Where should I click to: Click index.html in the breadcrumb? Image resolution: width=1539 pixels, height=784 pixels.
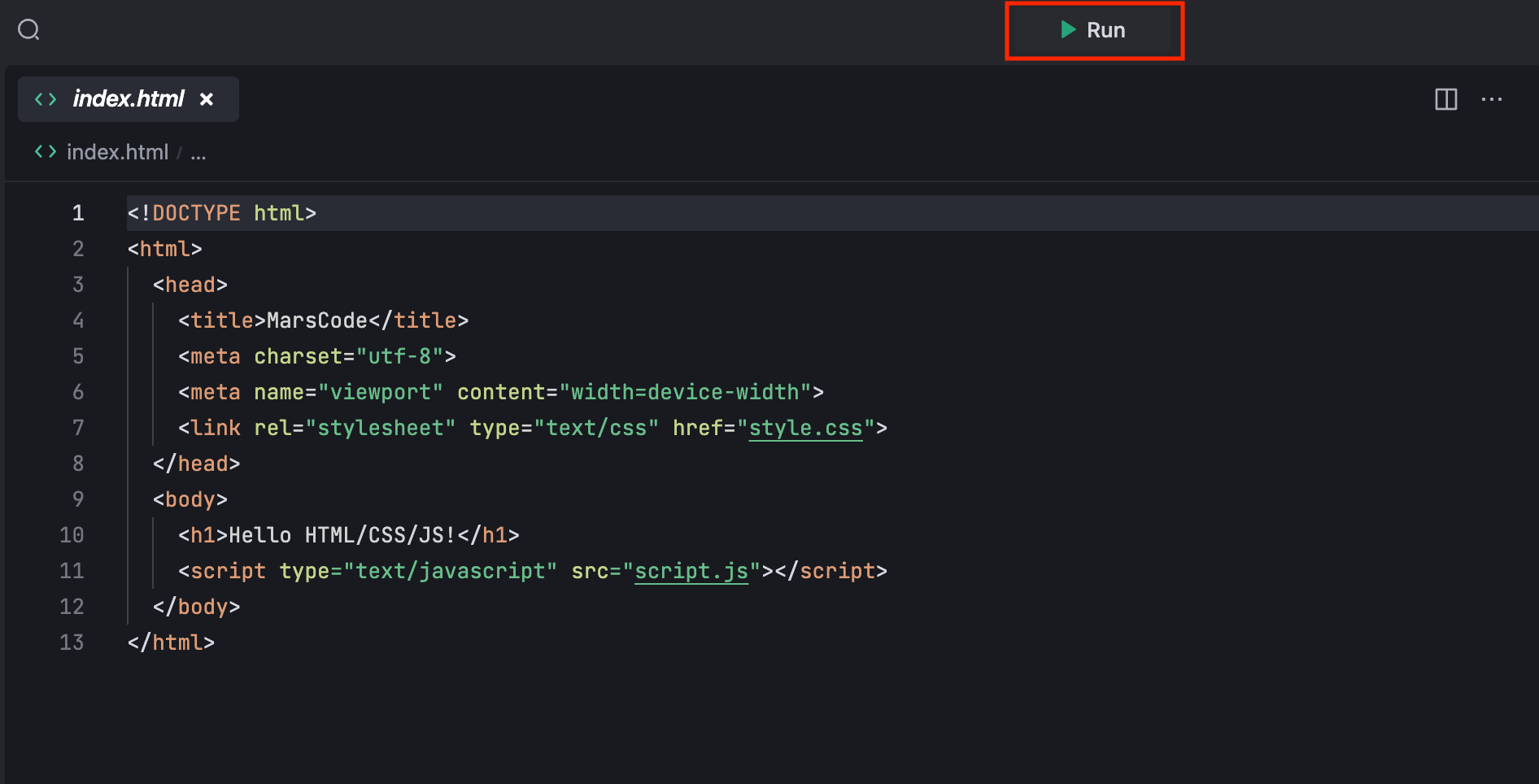coord(117,152)
